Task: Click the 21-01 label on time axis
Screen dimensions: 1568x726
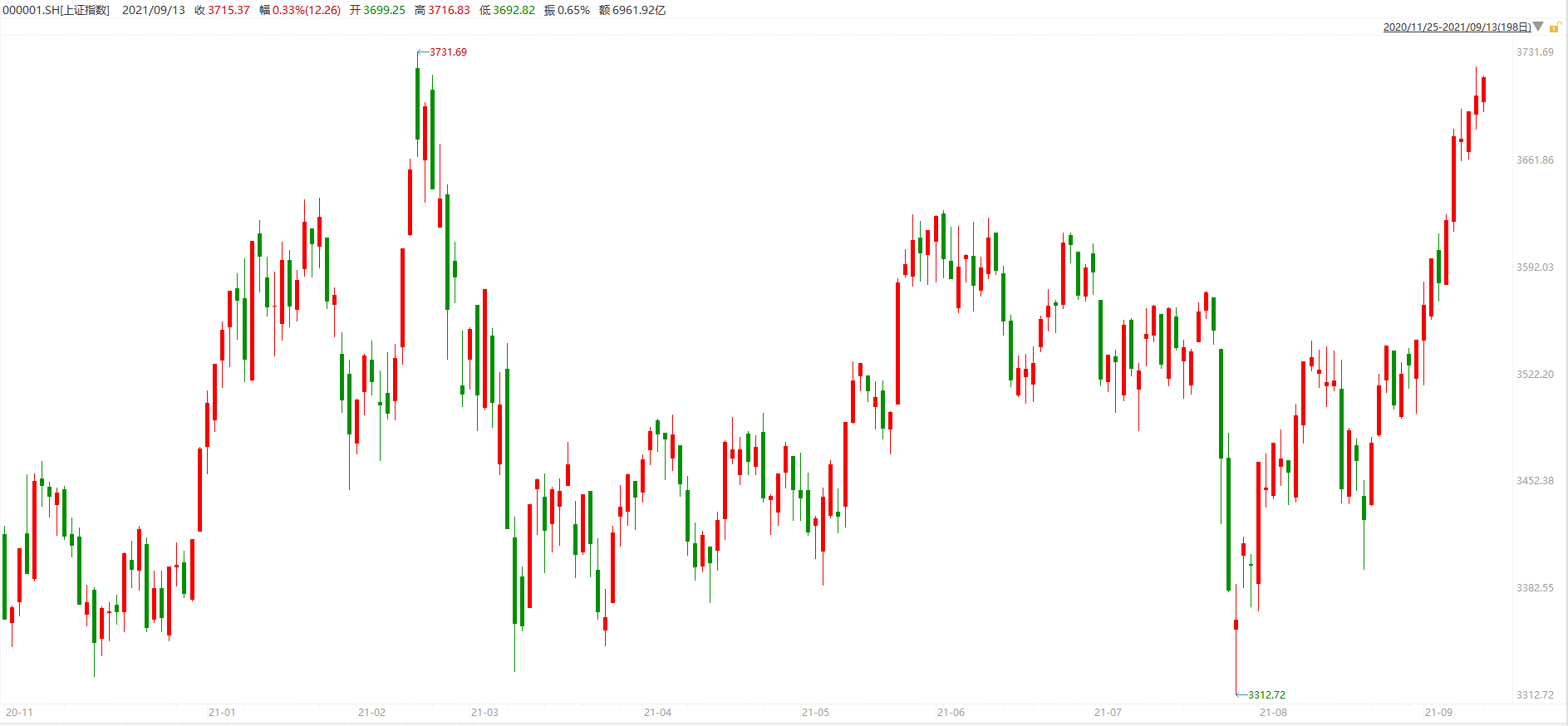Action: point(222,713)
